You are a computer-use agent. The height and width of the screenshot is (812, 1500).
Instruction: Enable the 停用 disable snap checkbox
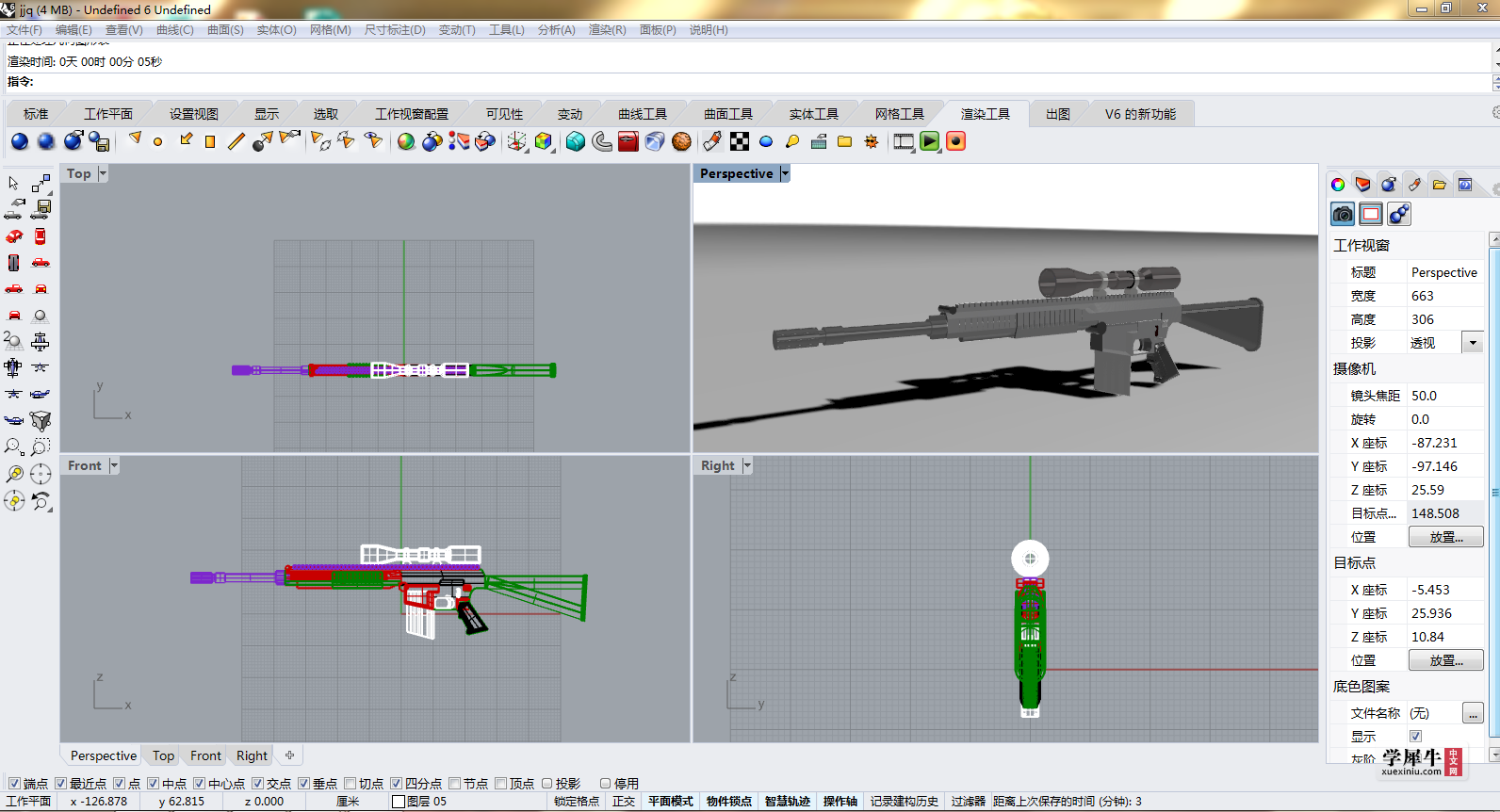[605, 783]
